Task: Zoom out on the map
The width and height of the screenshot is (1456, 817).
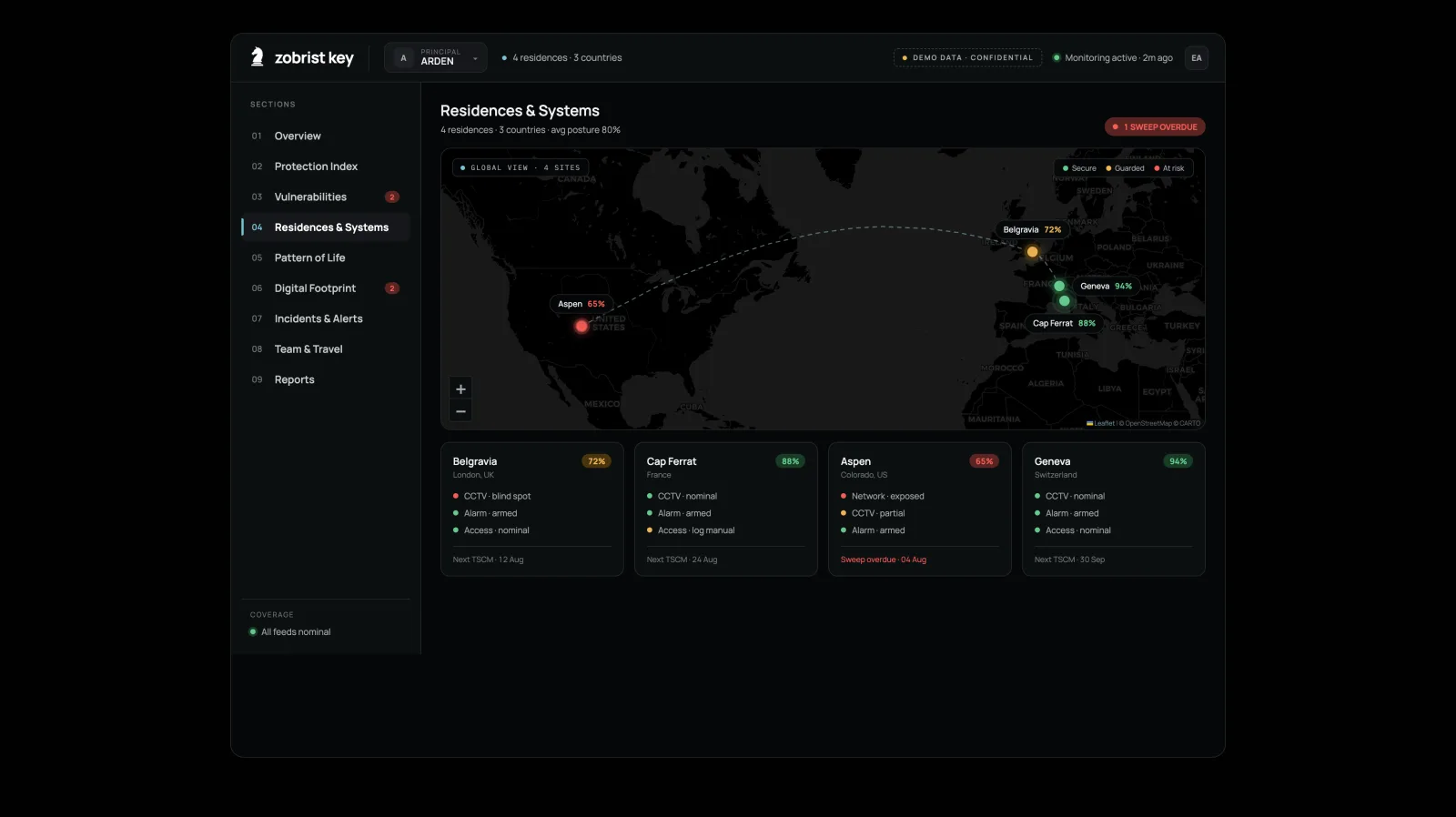Action: pos(460,411)
